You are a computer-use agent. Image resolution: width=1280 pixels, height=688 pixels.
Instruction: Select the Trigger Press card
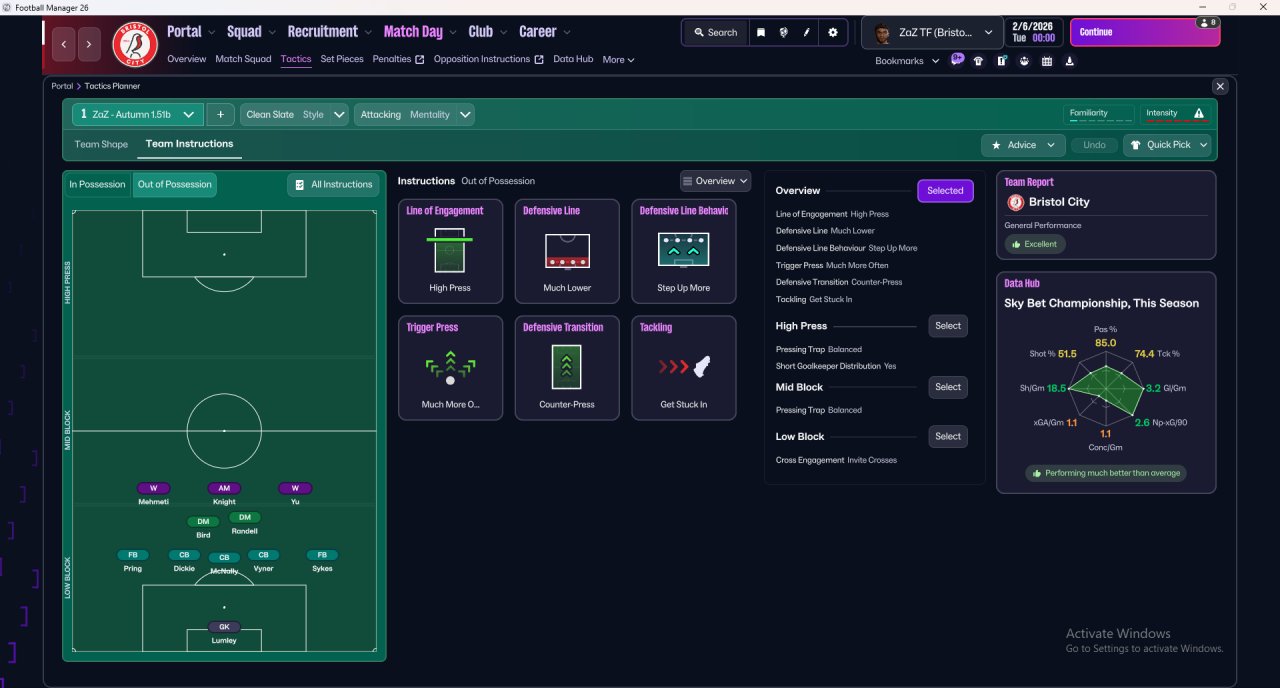pyautogui.click(x=450, y=368)
